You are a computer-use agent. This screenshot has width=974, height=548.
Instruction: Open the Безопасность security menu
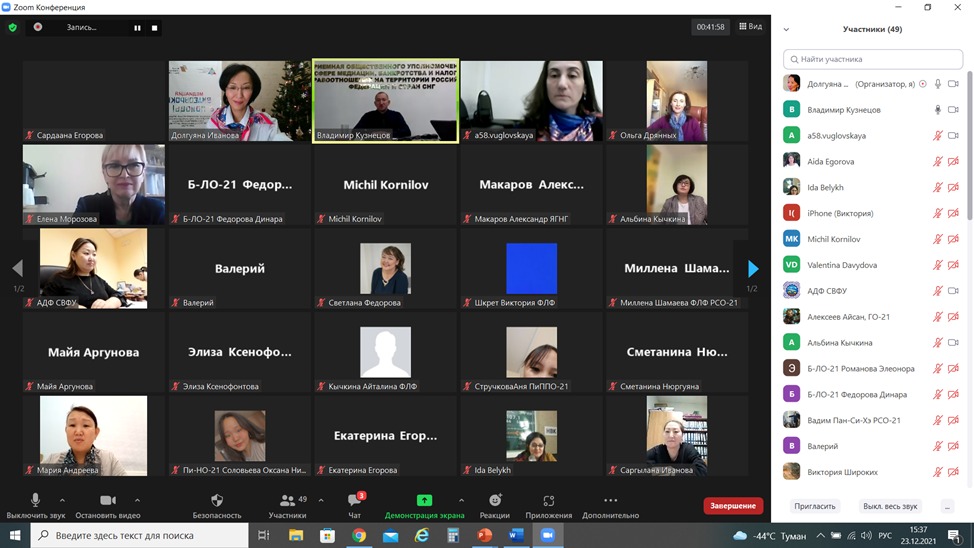[217, 506]
